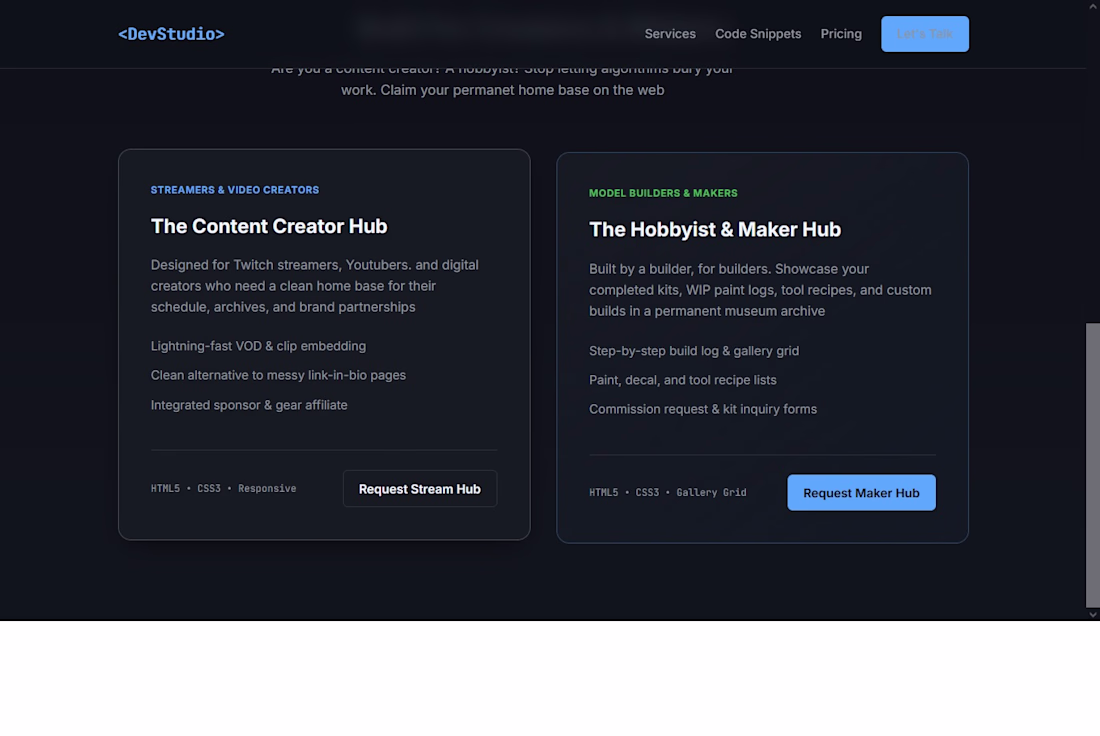This screenshot has height=736, width=1100.
Task: Click the Model Builders & Makers label
Action: [x=663, y=193]
